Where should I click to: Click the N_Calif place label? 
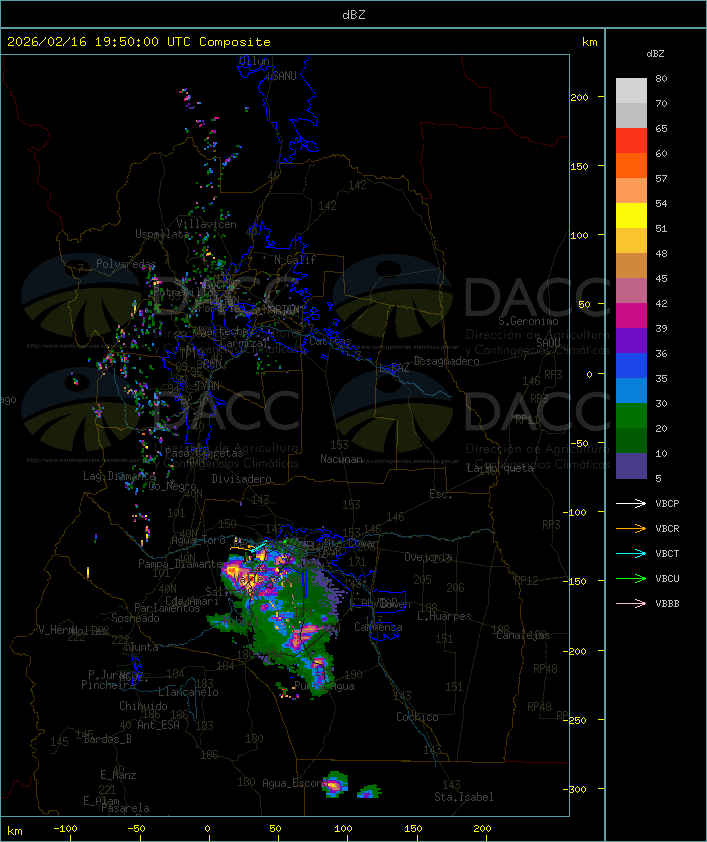coord(295,260)
